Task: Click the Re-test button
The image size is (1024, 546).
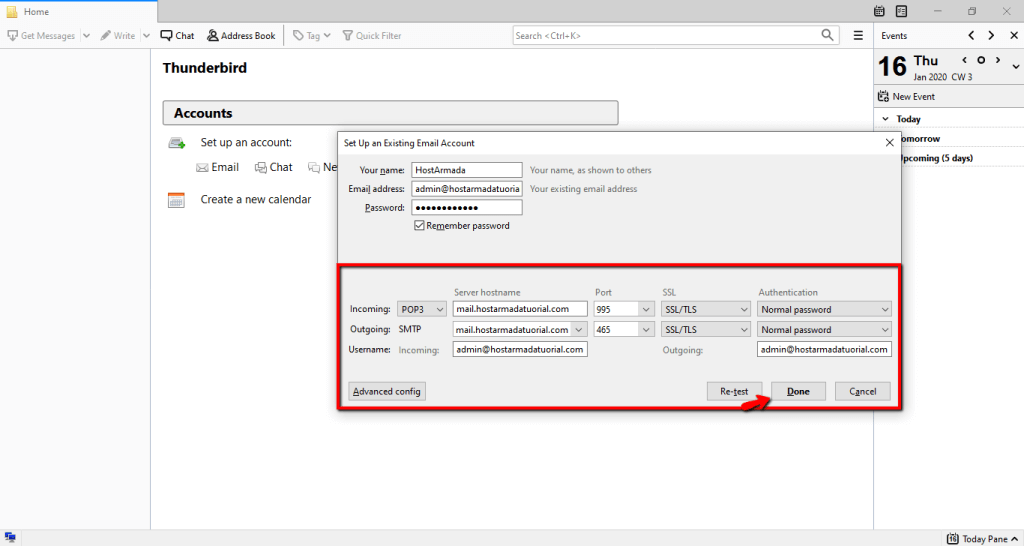Action: (x=734, y=391)
